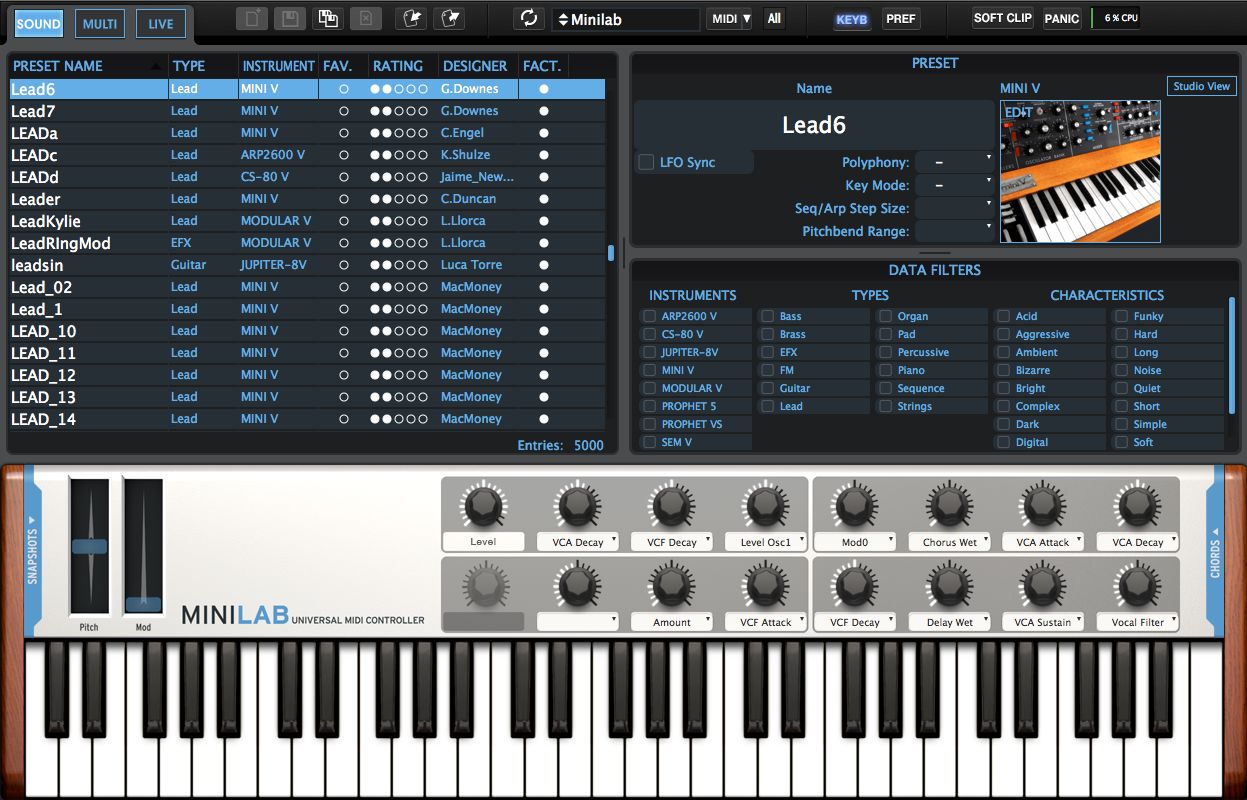Image resolution: width=1247 pixels, height=800 pixels.
Task: Click the knob above Level Osc1
Action: point(764,505)
